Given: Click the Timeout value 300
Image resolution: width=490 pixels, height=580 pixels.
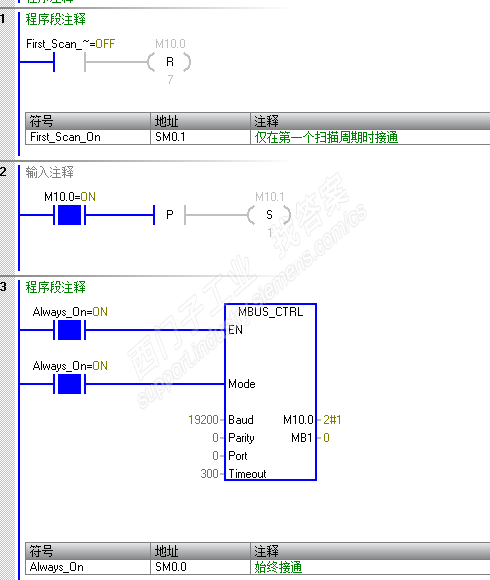Looking at the screenshot, I should pyautogui.click(x=209, y=474).
